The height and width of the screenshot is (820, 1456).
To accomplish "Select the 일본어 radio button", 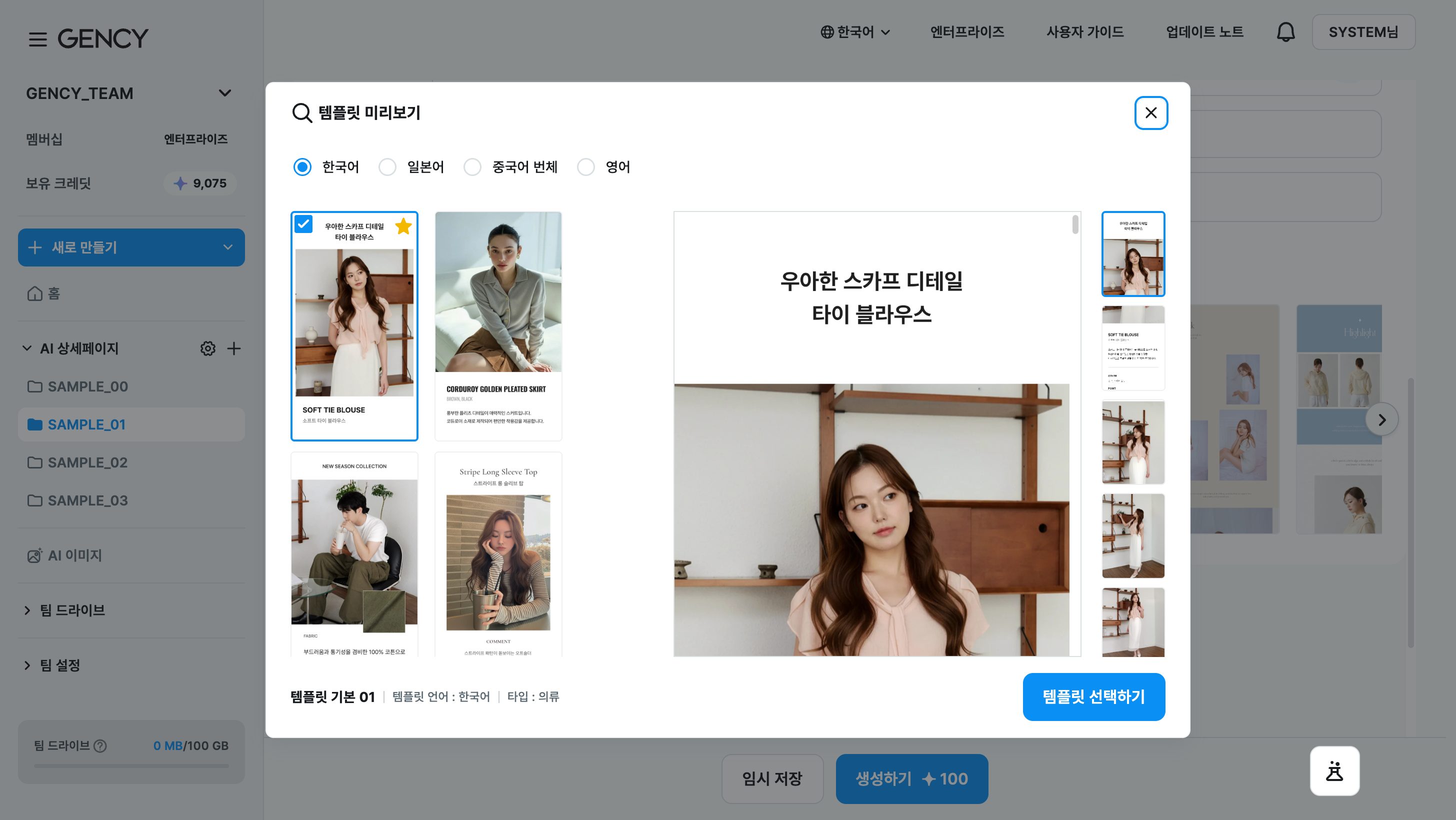I will [x=387, y=167].
